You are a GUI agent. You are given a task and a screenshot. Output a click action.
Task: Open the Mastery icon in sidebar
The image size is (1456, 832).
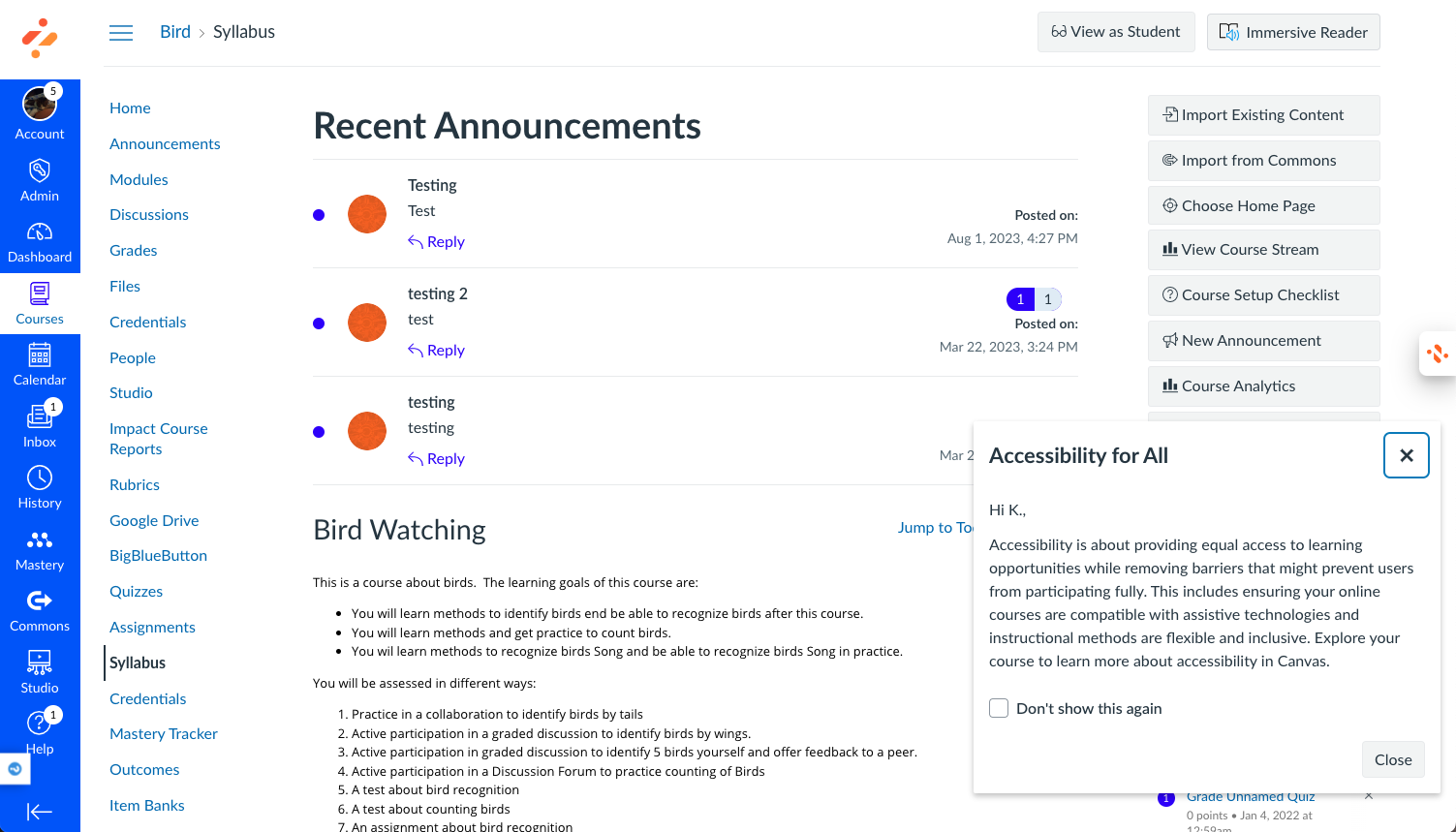point(40,540)
